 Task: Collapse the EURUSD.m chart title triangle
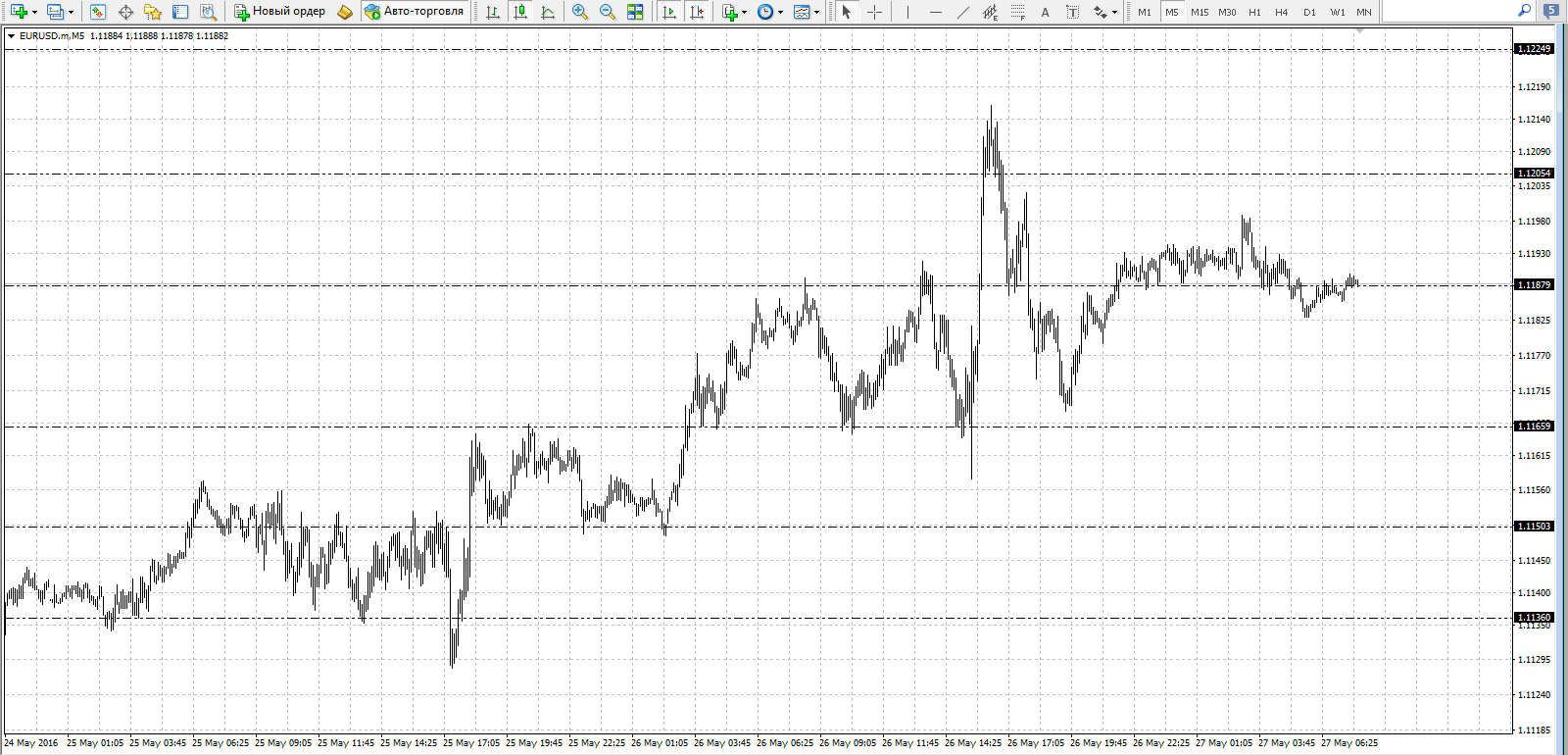click(11, 36)
